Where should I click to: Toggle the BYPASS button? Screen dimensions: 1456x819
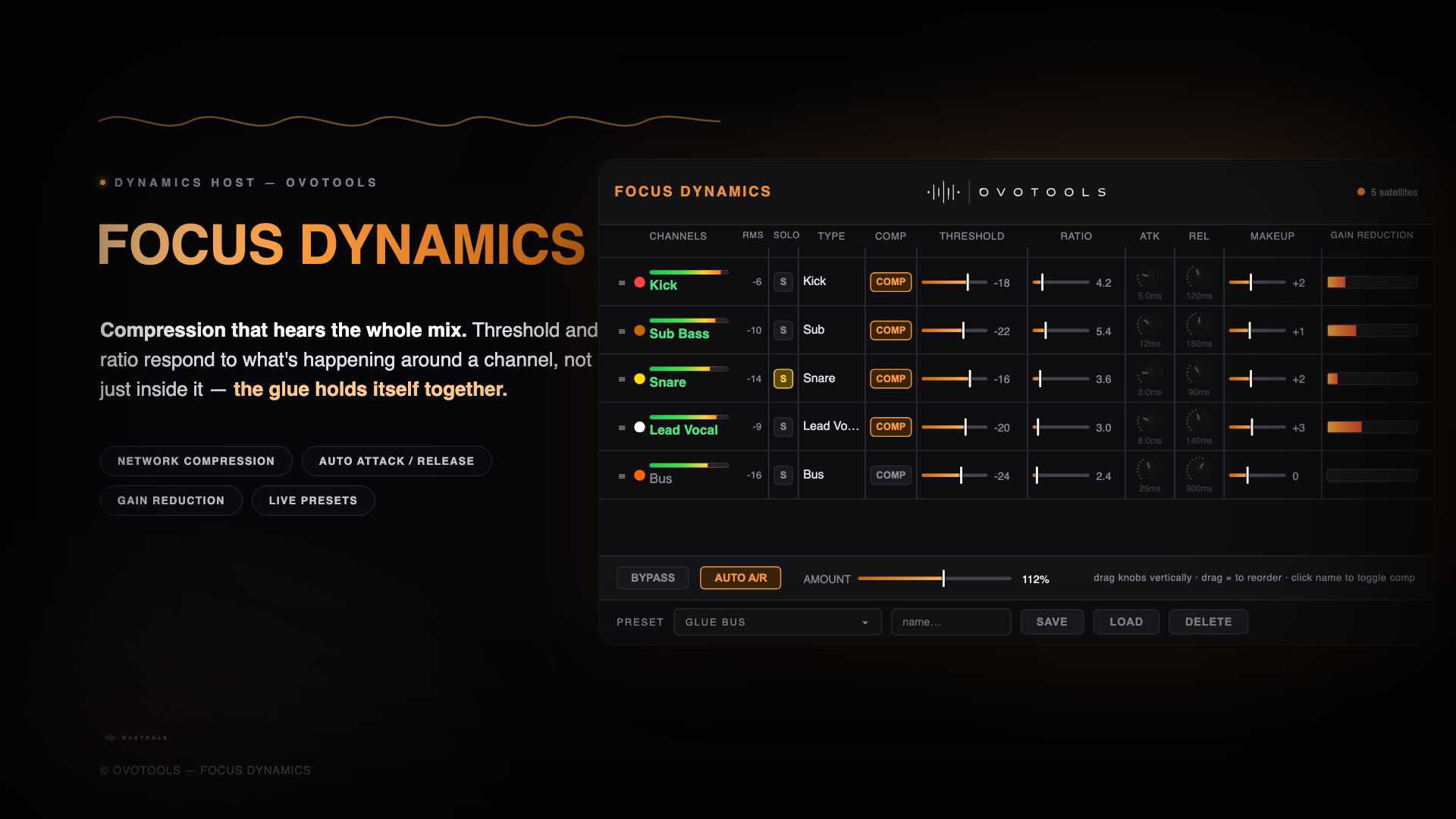[653, 578]
